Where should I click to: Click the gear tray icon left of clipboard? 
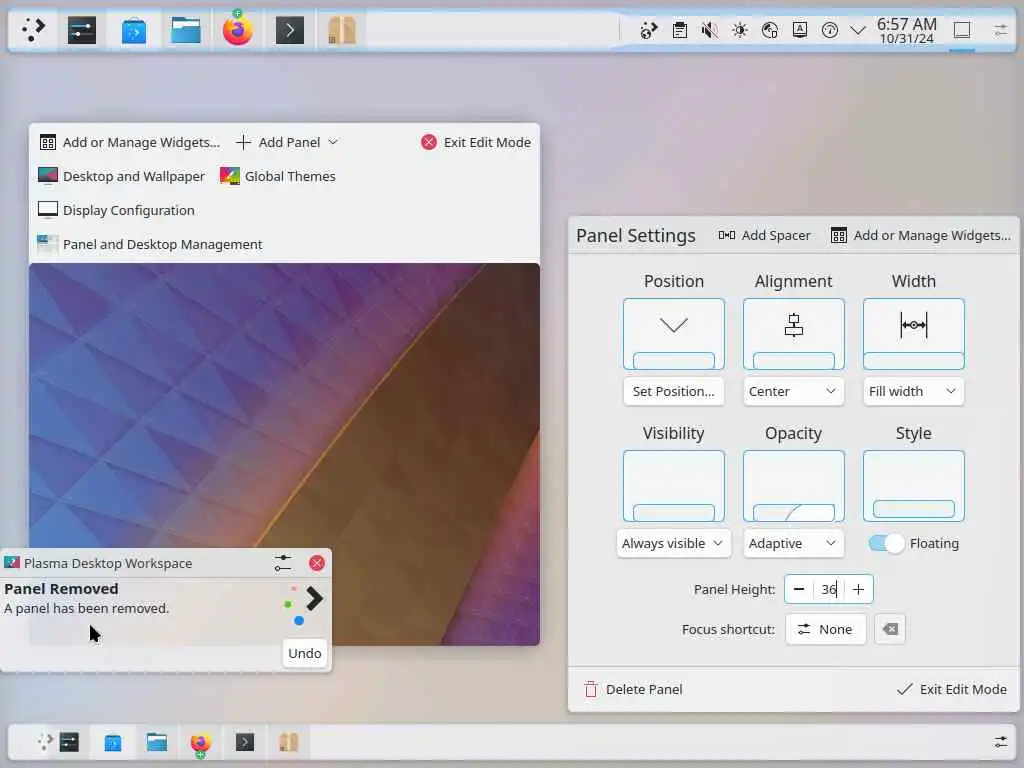[648, 30]
